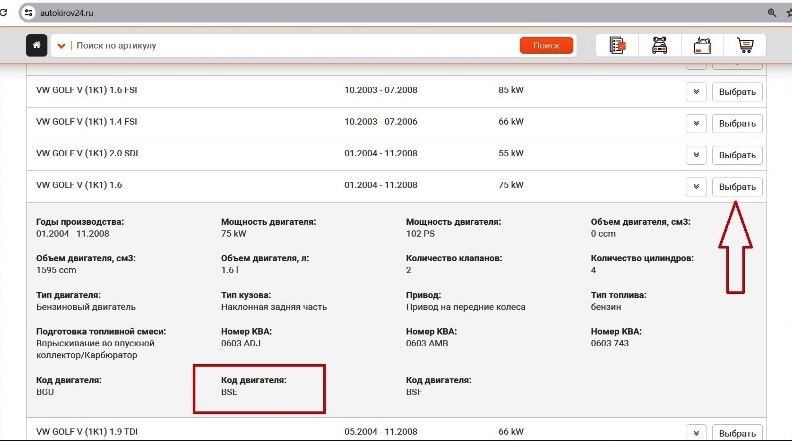Screen dimensions: 792x441
Task: Click Выбрать for GOLF V 1.4 FSI
Action: 737,123
